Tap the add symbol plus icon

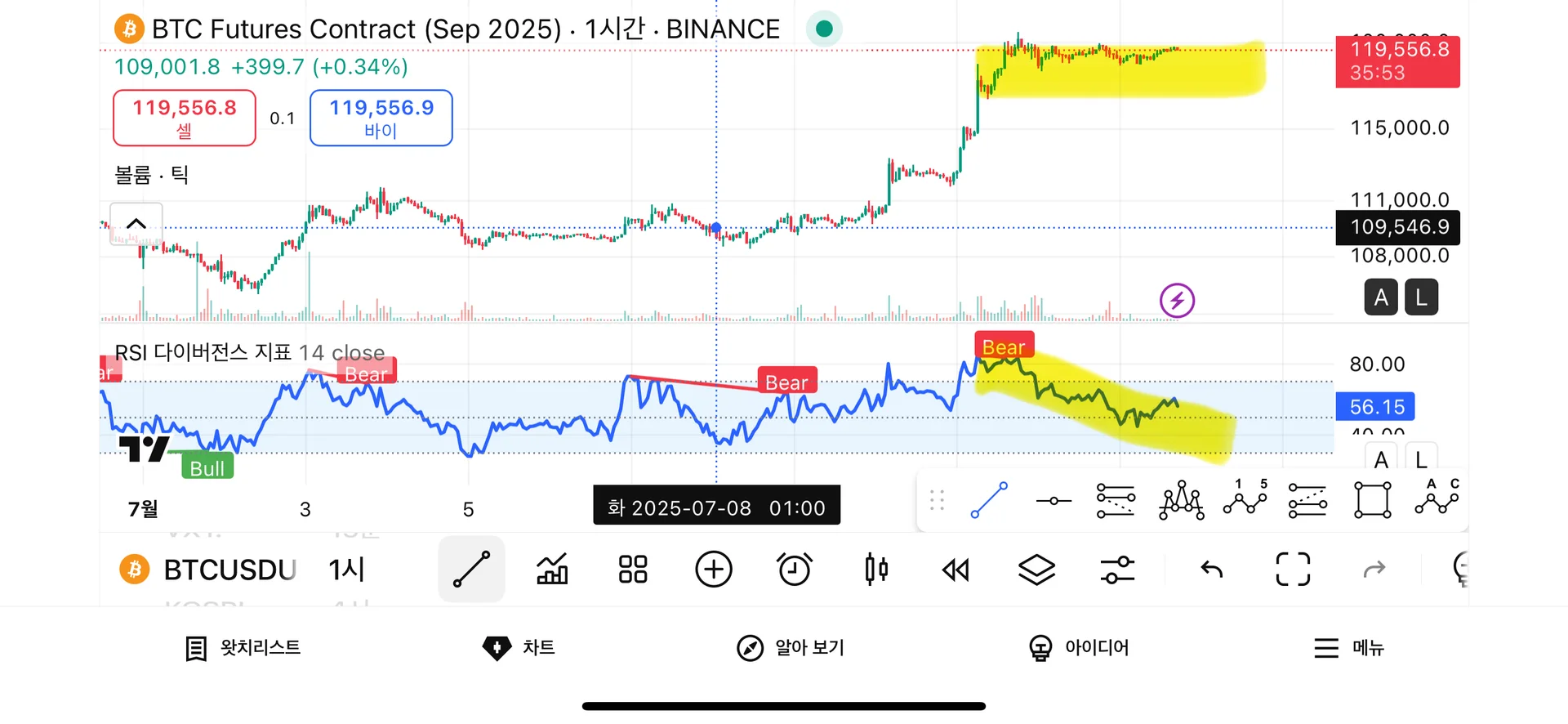[x=714, y=570]
